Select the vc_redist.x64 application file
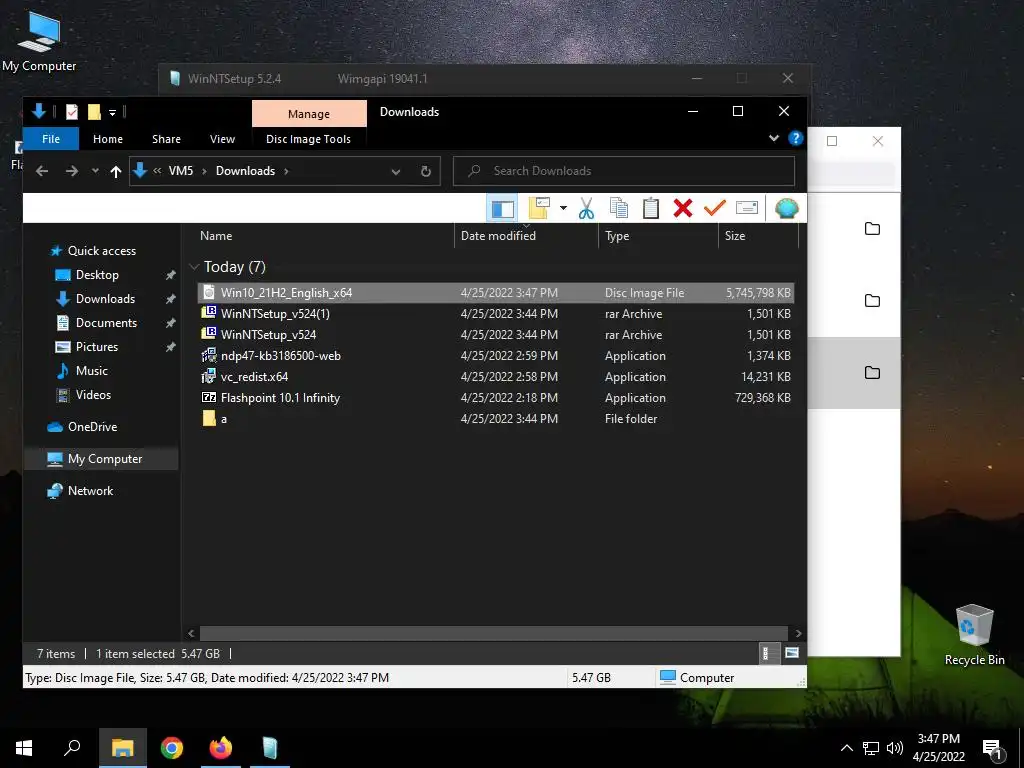This screenshot has height=768, width=1024. (496, 376)
